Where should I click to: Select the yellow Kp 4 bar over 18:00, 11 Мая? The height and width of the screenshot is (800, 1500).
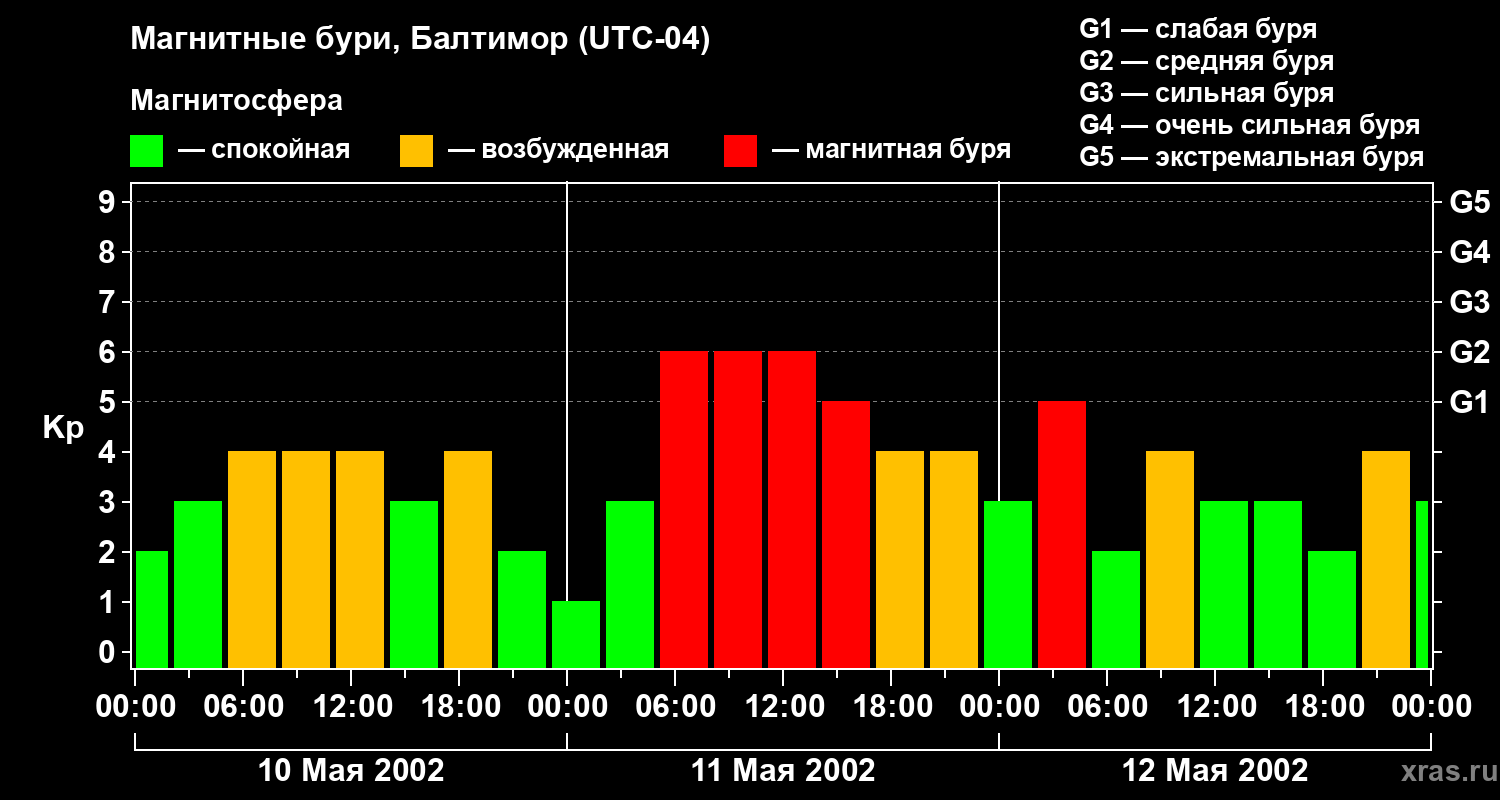(x=900, y=559)
